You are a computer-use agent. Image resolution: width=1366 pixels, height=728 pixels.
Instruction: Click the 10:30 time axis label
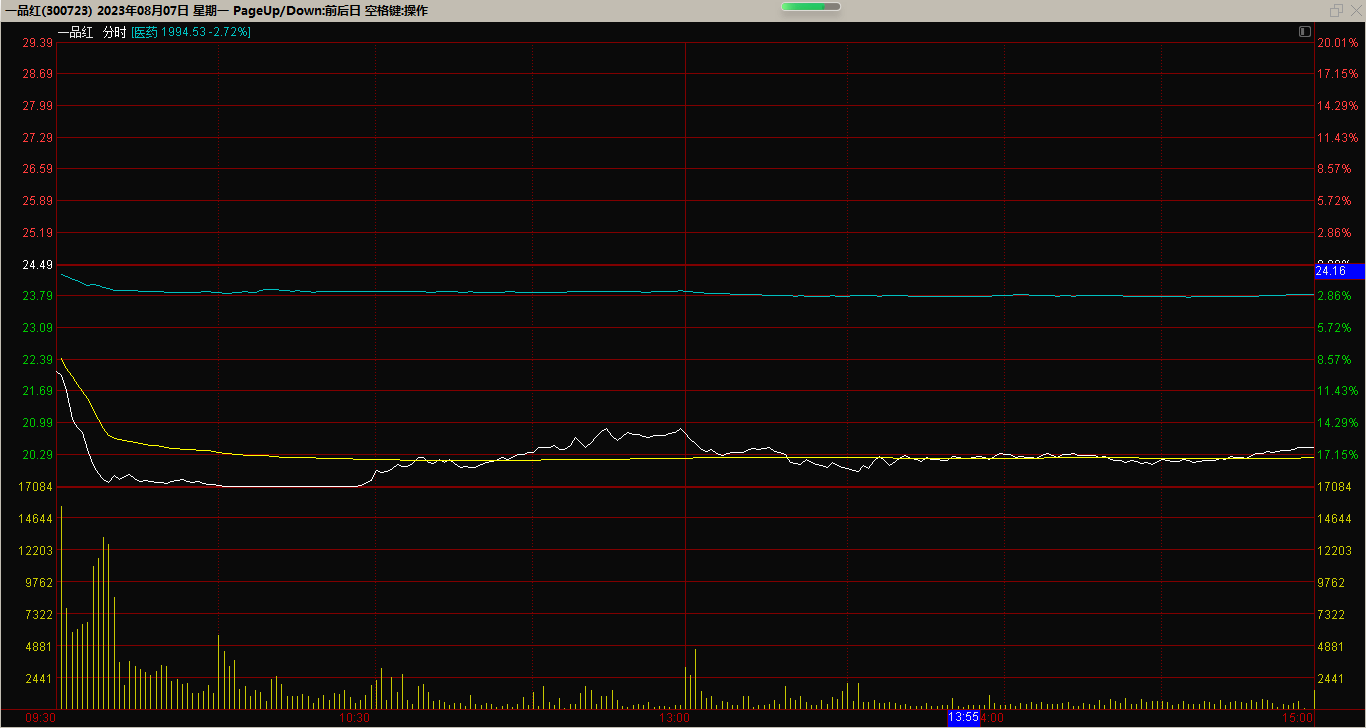click(x=355, y=718)
